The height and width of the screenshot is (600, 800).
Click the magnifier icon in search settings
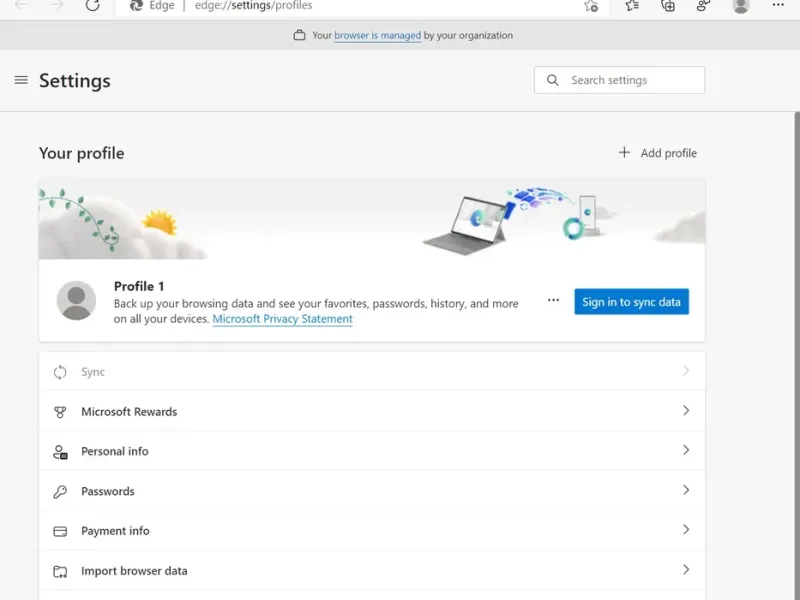pos(553,80)
